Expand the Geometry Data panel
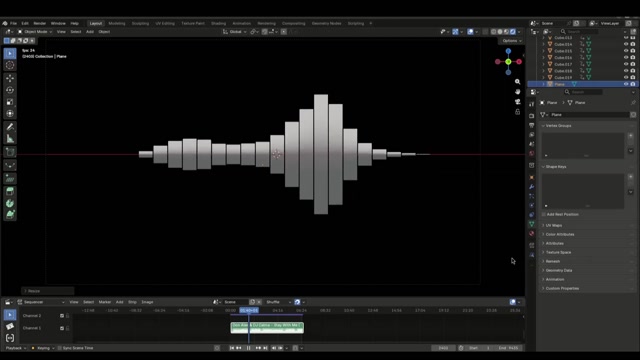The image size is (640, 360). [558, 270]
